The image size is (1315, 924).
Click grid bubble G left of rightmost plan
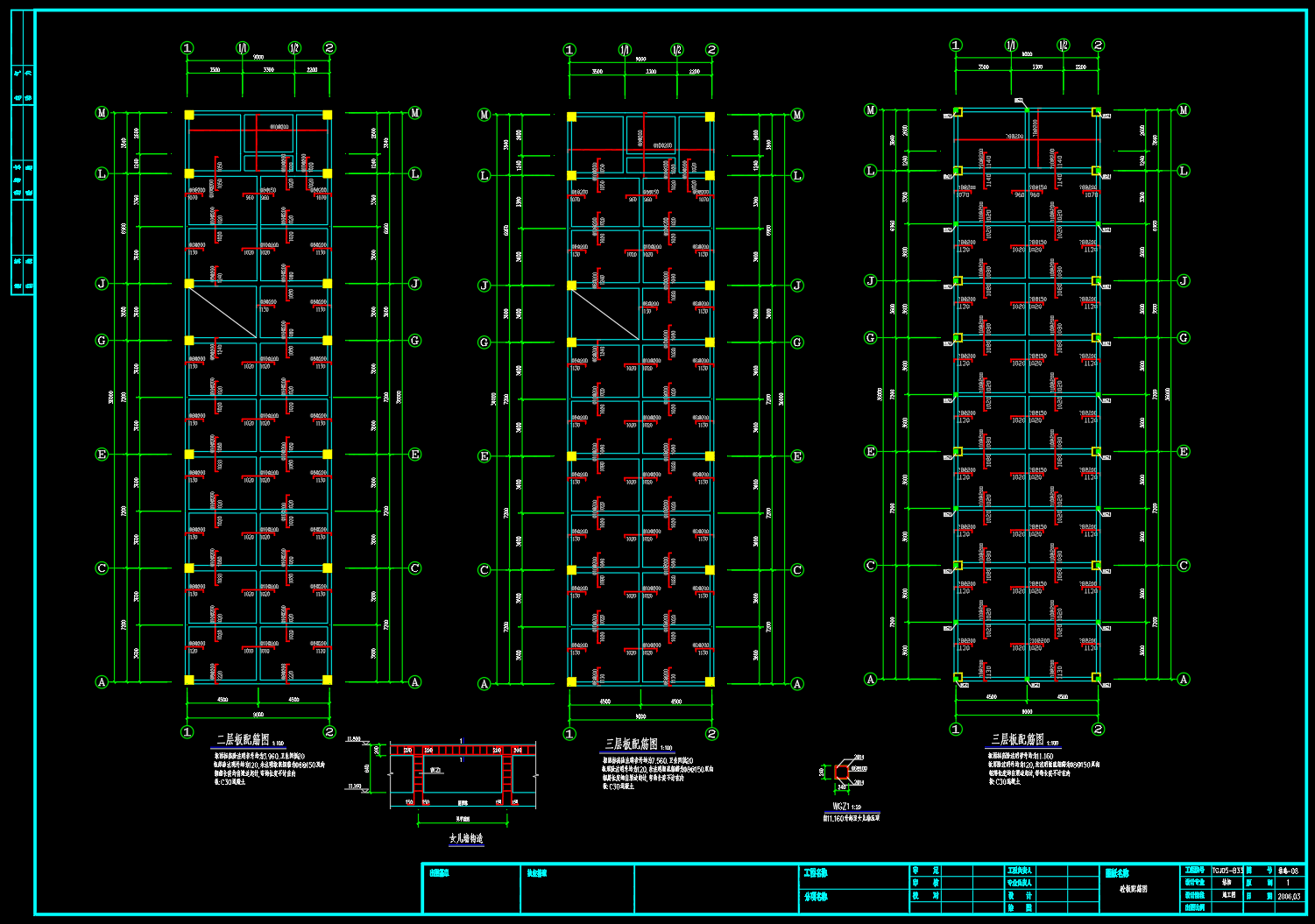point(871,338)
